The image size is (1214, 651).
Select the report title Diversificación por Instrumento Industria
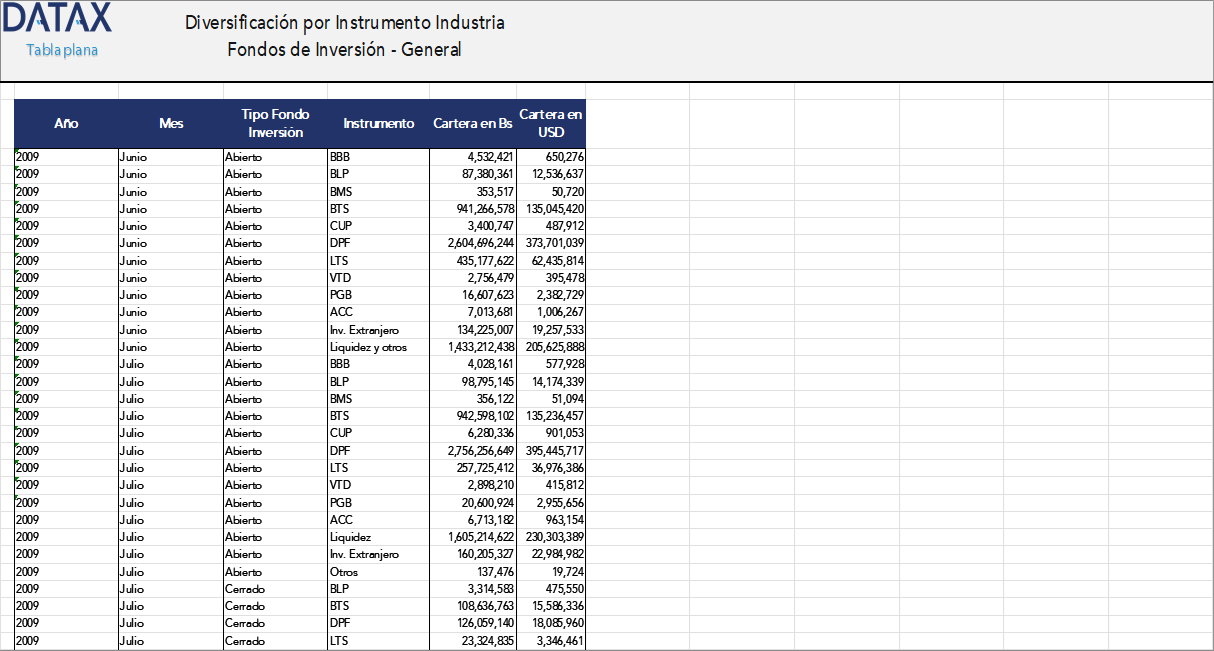coord(344,22)
